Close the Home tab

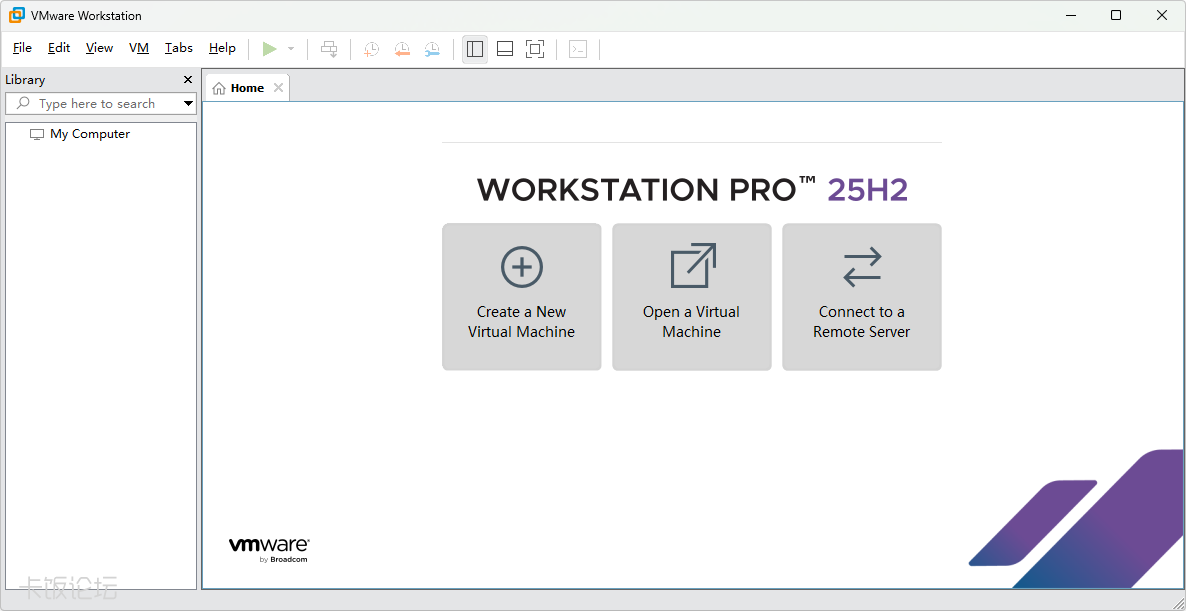(x=279, y=88)
